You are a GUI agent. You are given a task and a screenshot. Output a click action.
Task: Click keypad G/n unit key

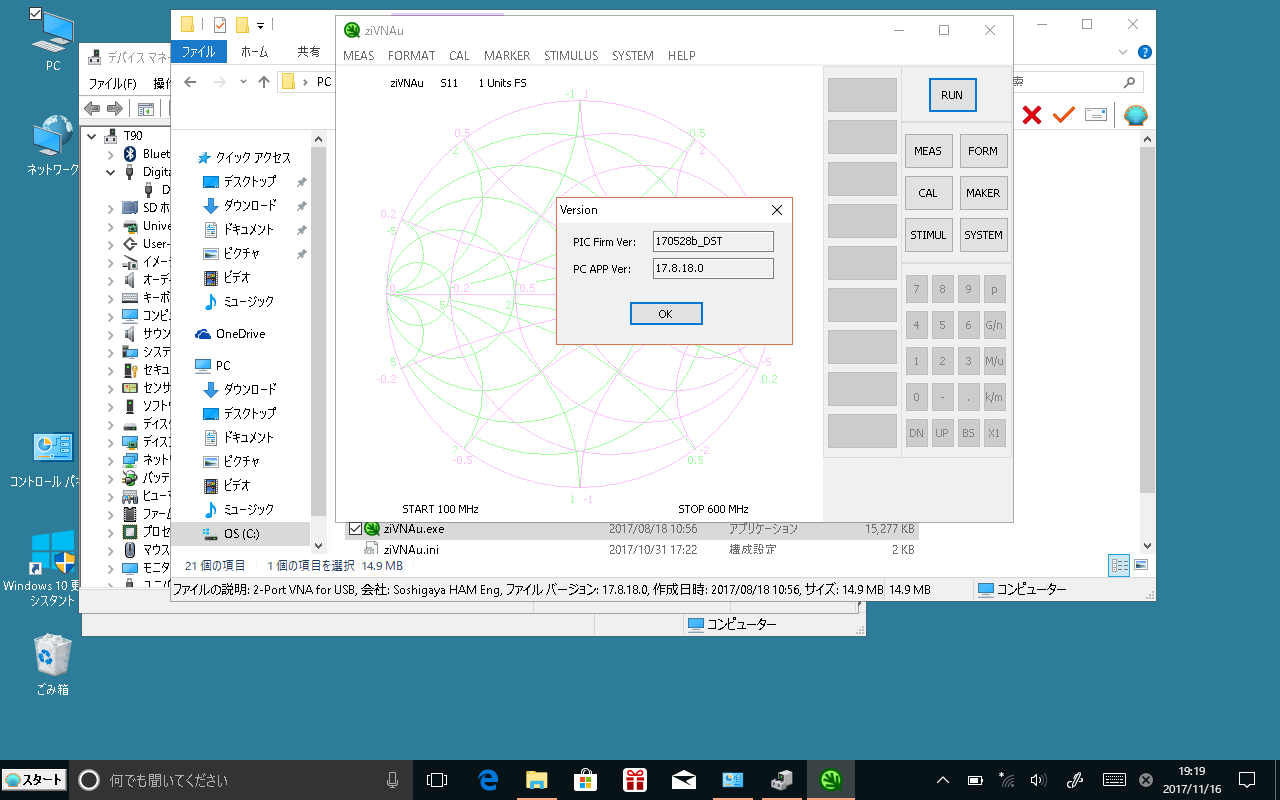coord(994,326)
